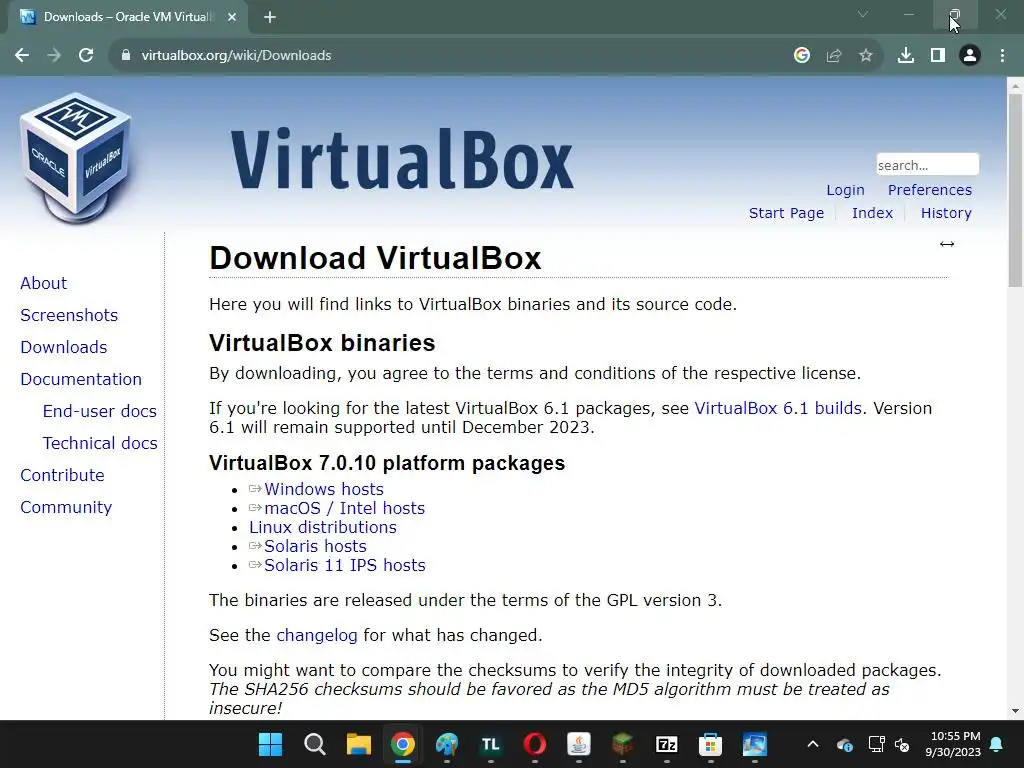Viewport: 1024px width, 768px height.
Task: Open About in sidebar
Action: (x=43, y=283)
